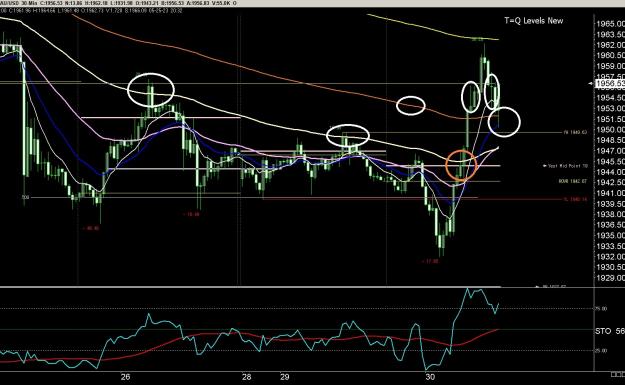
Task: Click the 75.00 stochastic level label
Action: [601, 308]
